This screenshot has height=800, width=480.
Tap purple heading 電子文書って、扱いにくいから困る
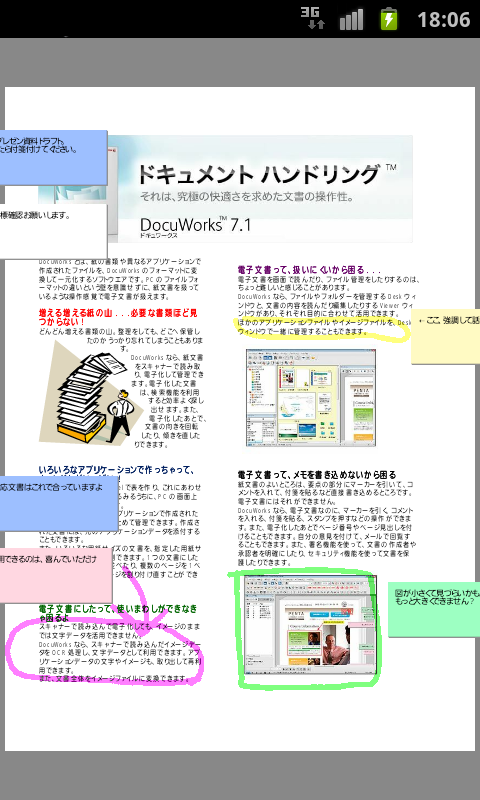pos(309,270)
